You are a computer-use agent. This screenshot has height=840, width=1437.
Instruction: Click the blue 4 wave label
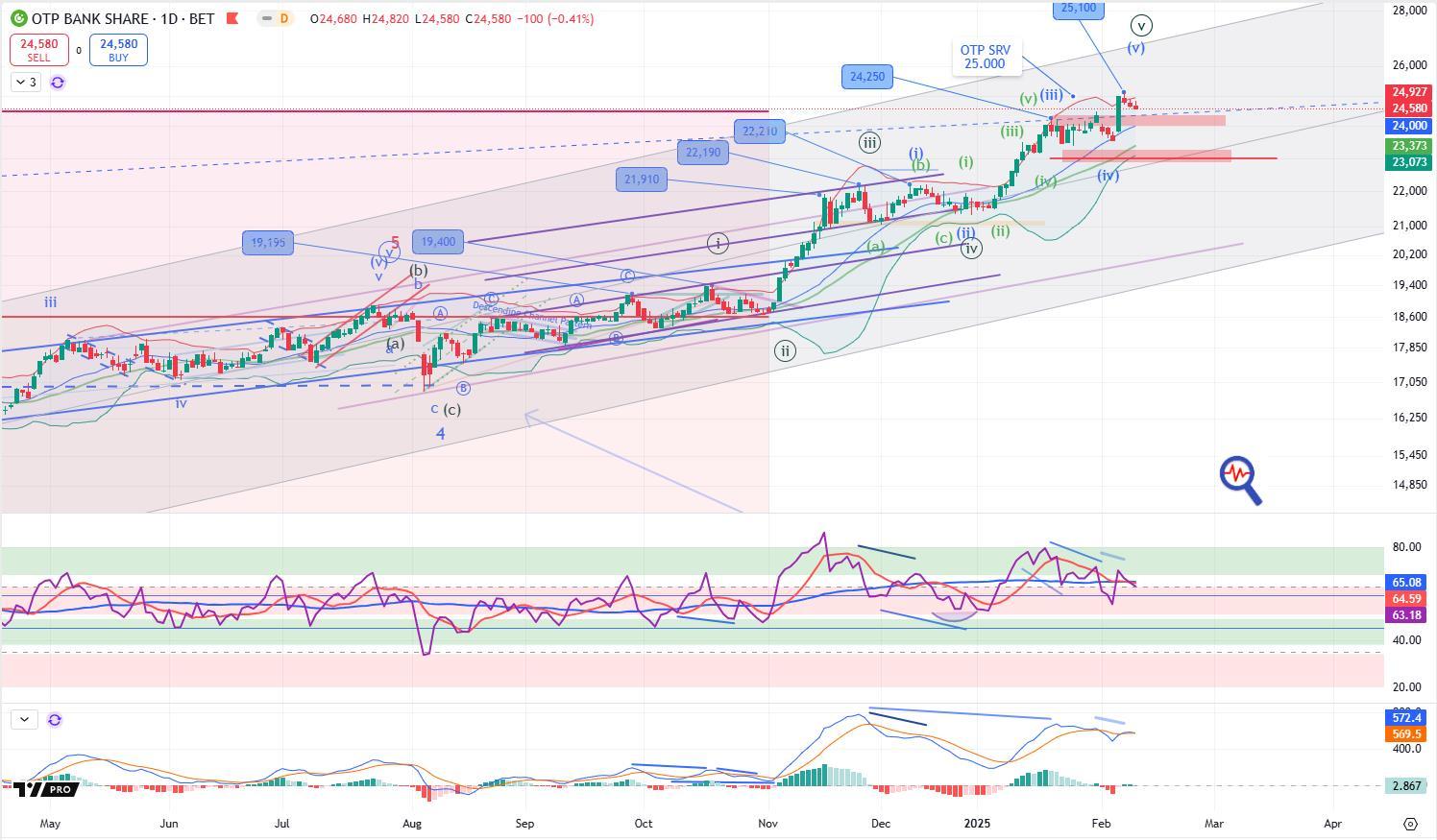441,434
